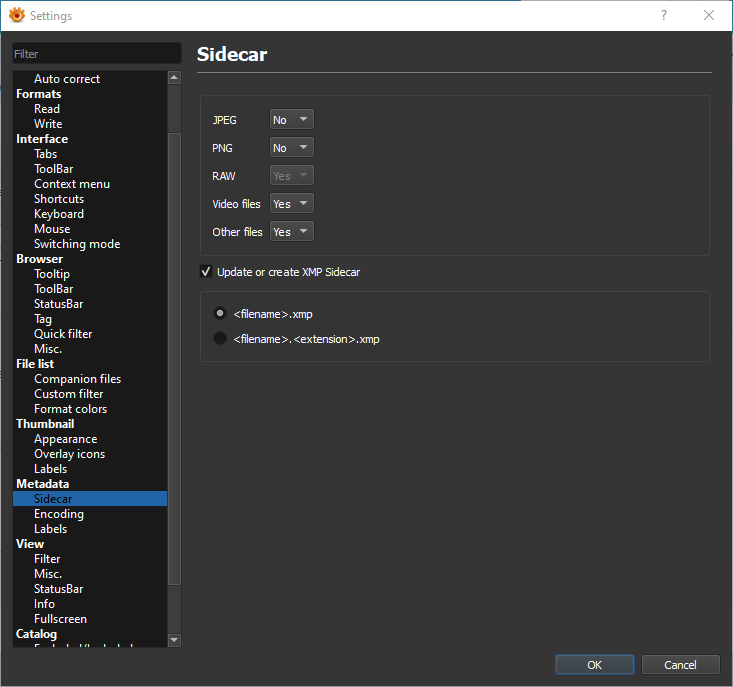Open the Tag settings page
Screen dimensions: 733x687
click(43, 319)
